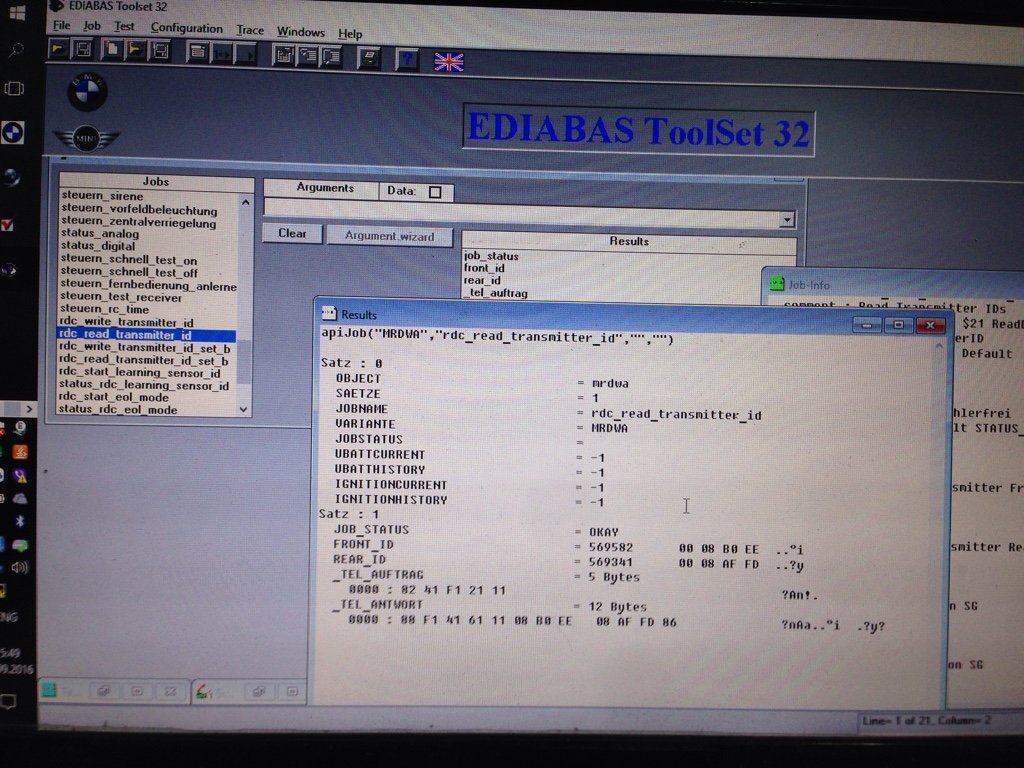
Task: Click the job list window toolbar icon
Action: tap(198, 52)
